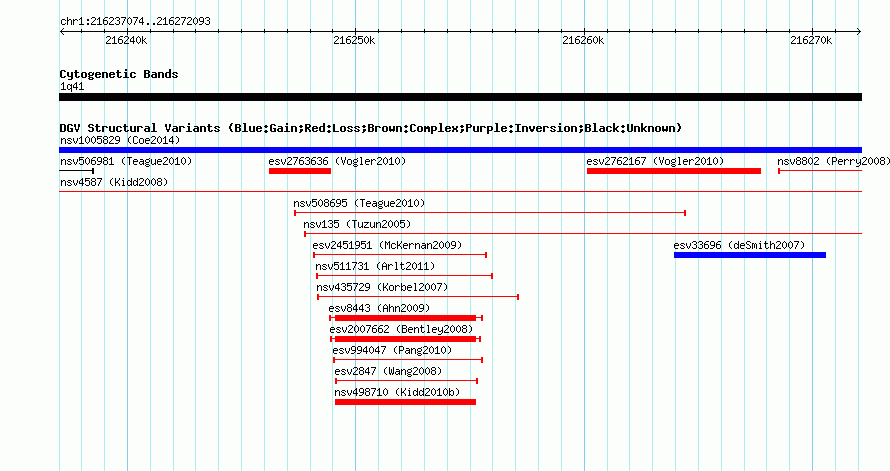
Task: Select the chr1:216237074..216272093 region text
Action: tap(135, 21)
